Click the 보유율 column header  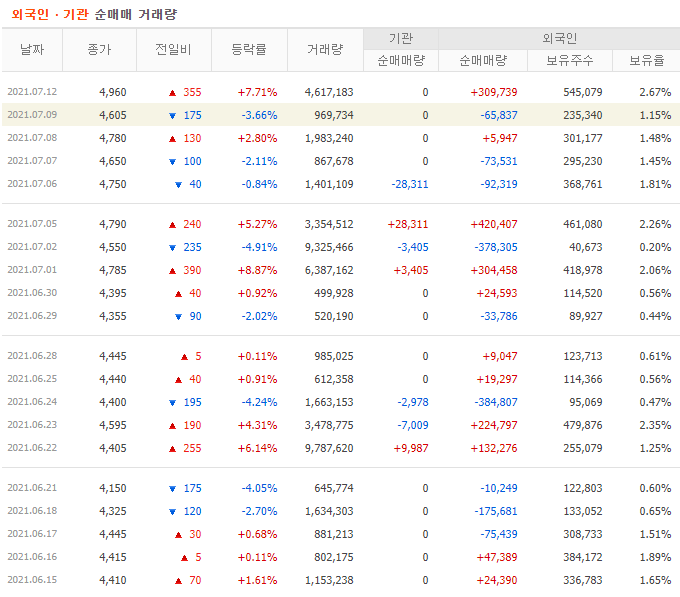pos(647,60)
